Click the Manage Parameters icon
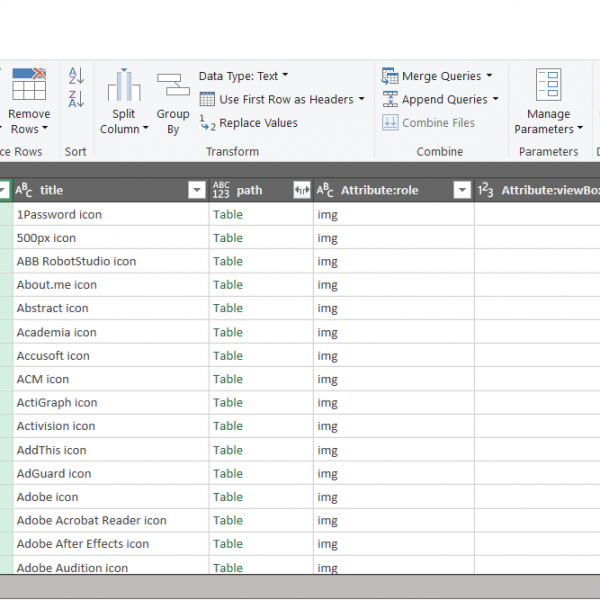The height and width of the screenshot is (600, 600). click(x=548, y=85)
